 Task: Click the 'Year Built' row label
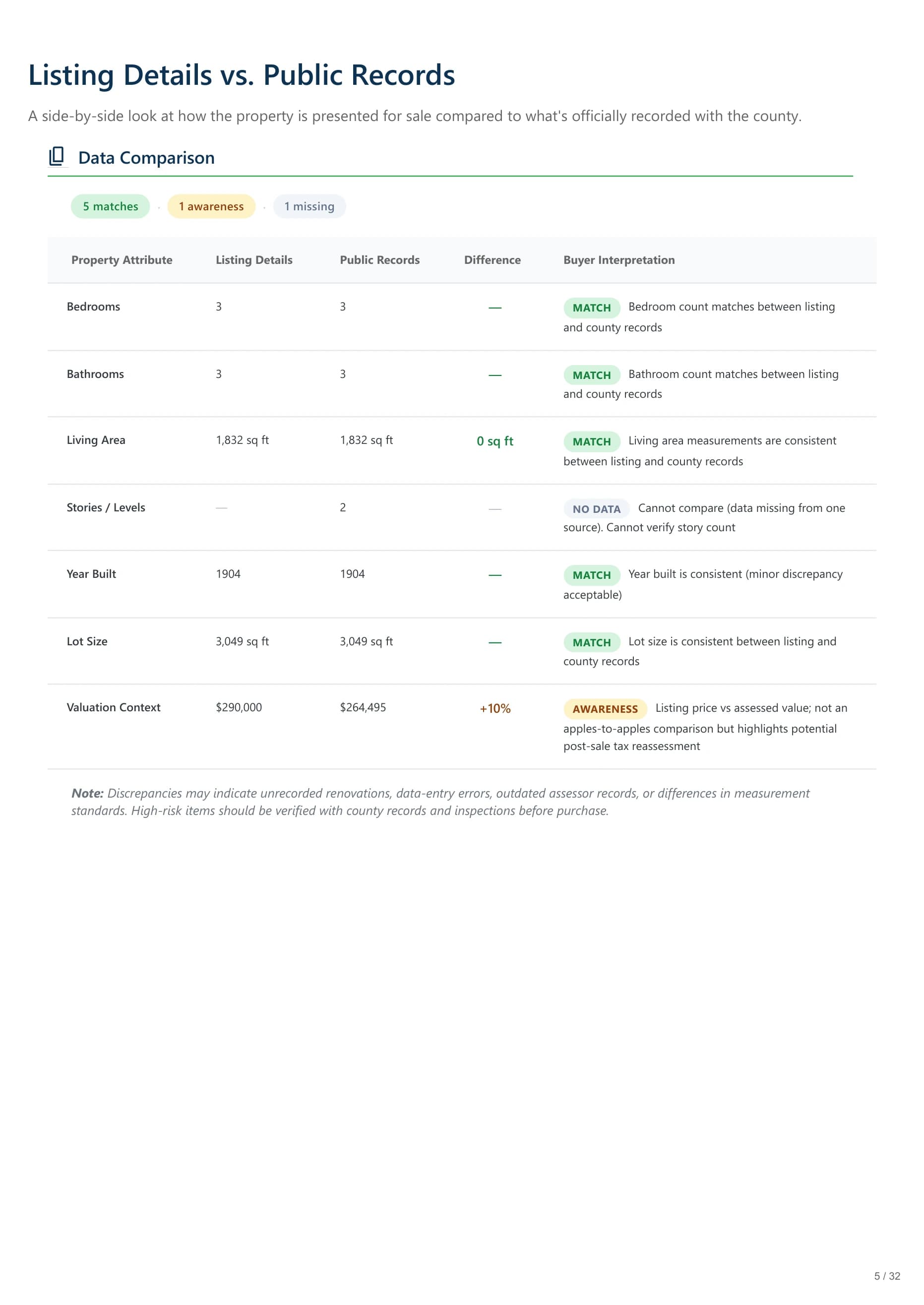[91, 574]
